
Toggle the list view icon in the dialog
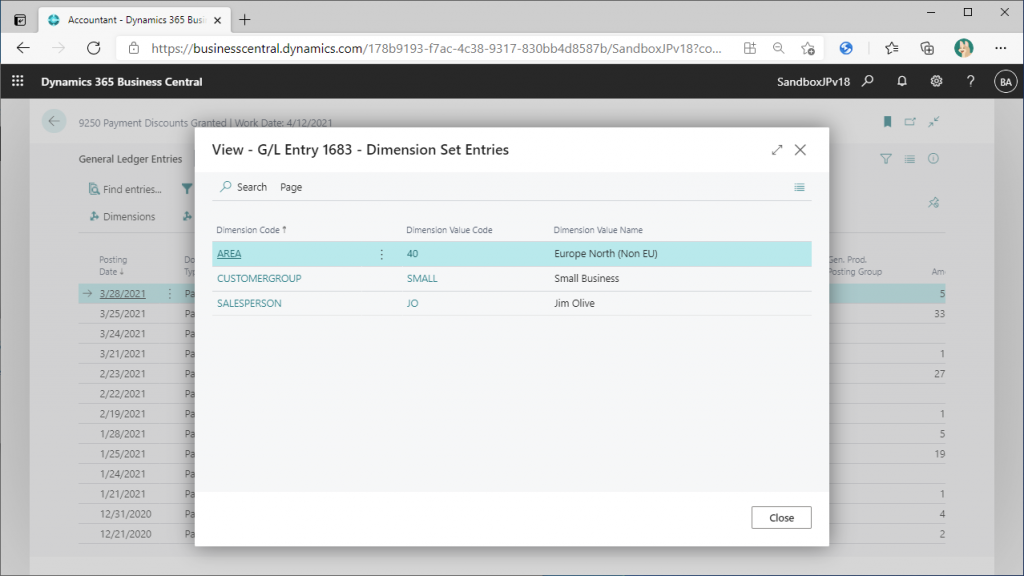[x=799, y=187]
